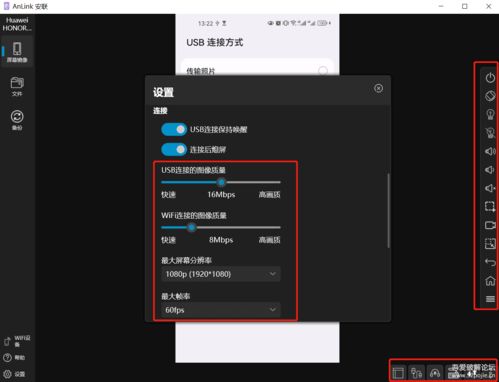
Task: Open the 文件 files tab in sidebar
Action: [x=17, y=86]
